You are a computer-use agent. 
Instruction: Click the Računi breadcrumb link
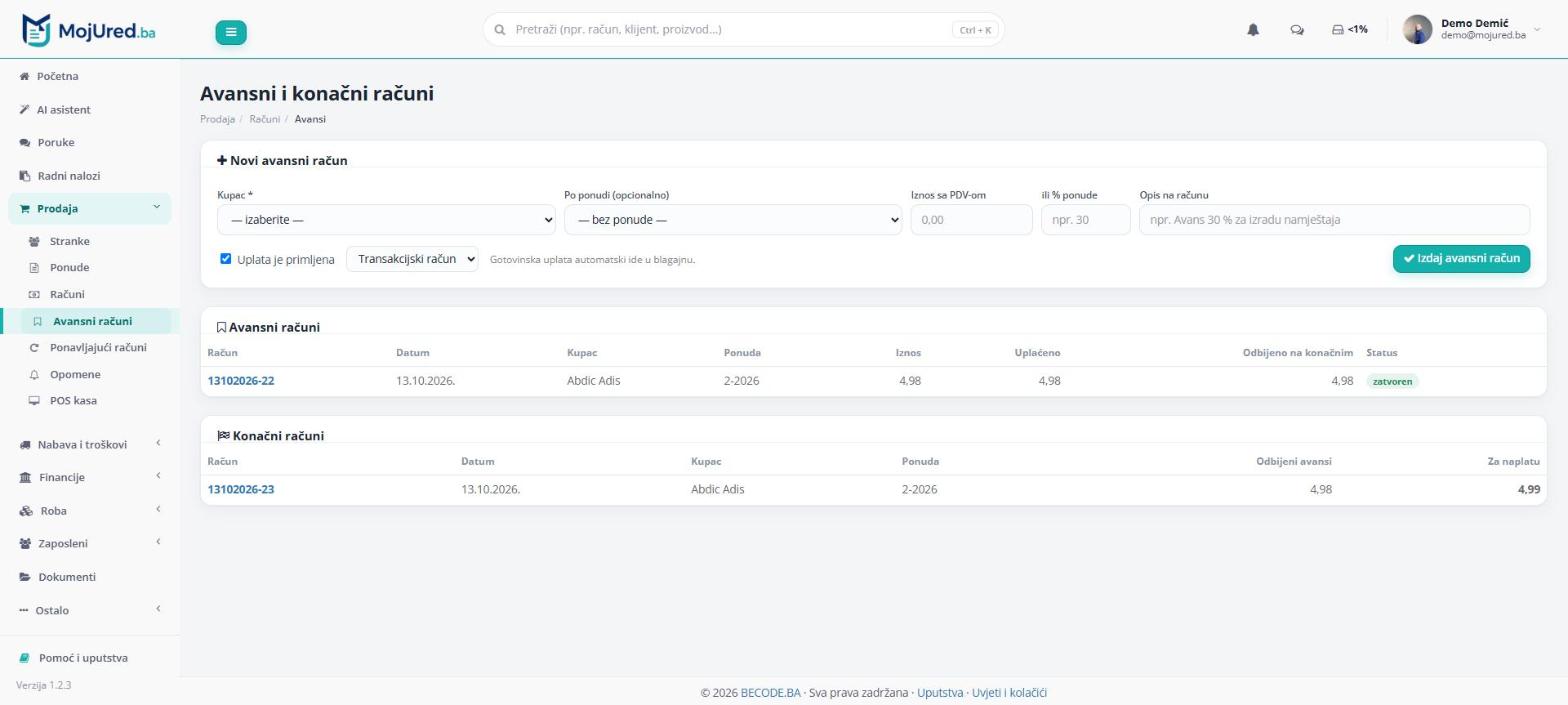click(264, 119)
